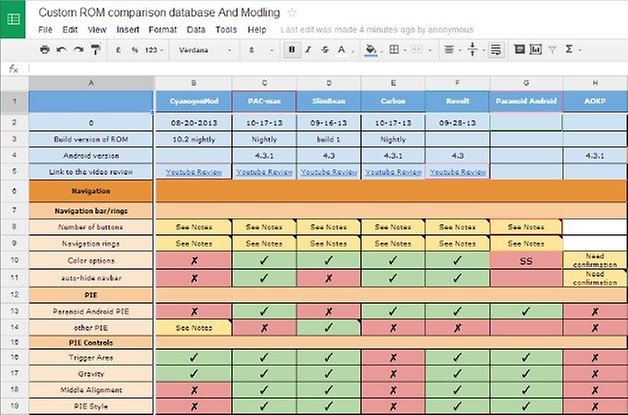
Task: Select row 6 header
Action: tap(14, 191)
